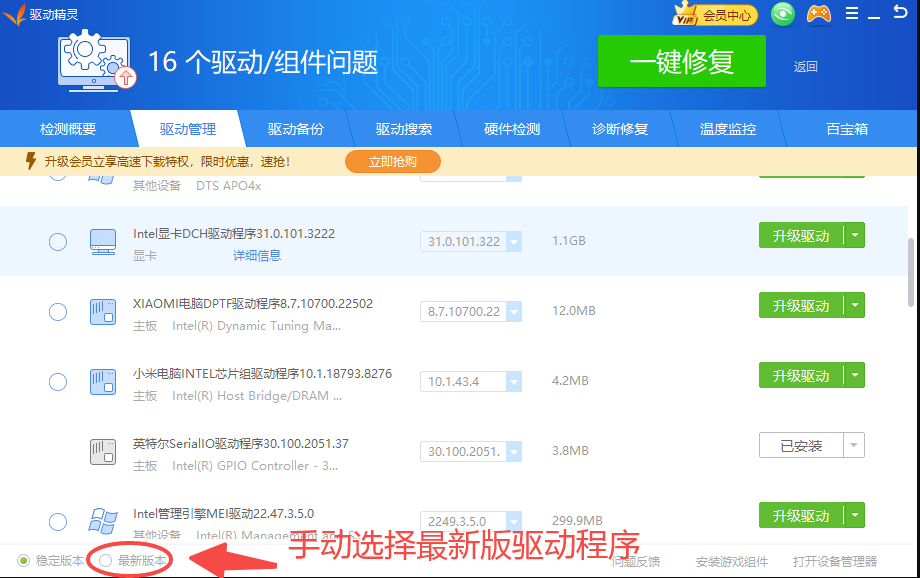
Task: Expand the arrow next to 已安装 button
Action: (854, 446)
